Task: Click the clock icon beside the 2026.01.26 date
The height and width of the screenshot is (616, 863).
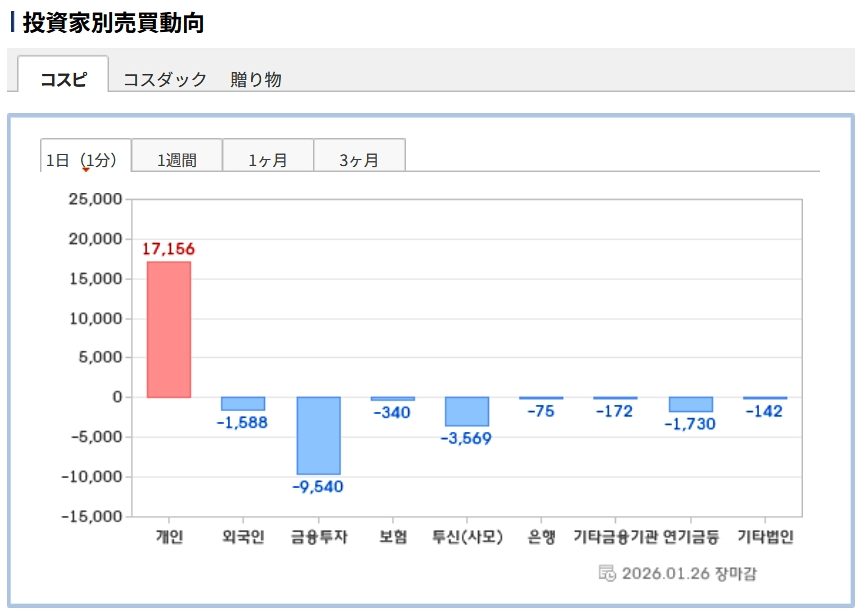Action: (607, 573)
